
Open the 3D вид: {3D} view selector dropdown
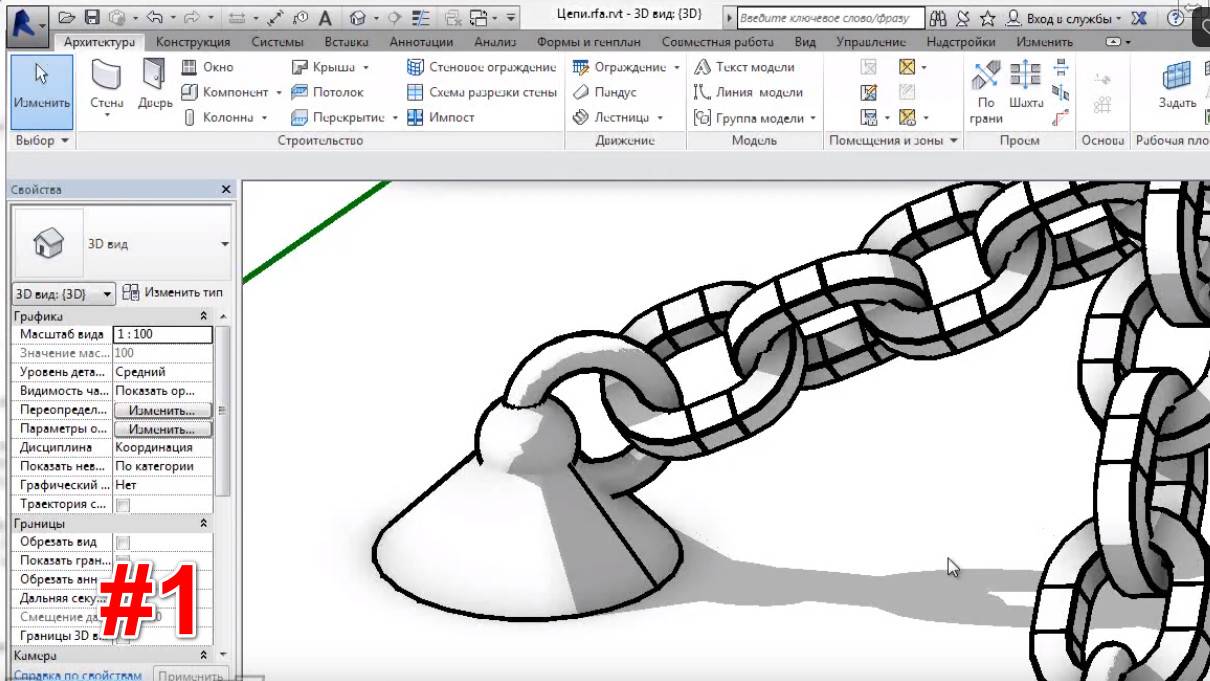(x=108, y=294)
